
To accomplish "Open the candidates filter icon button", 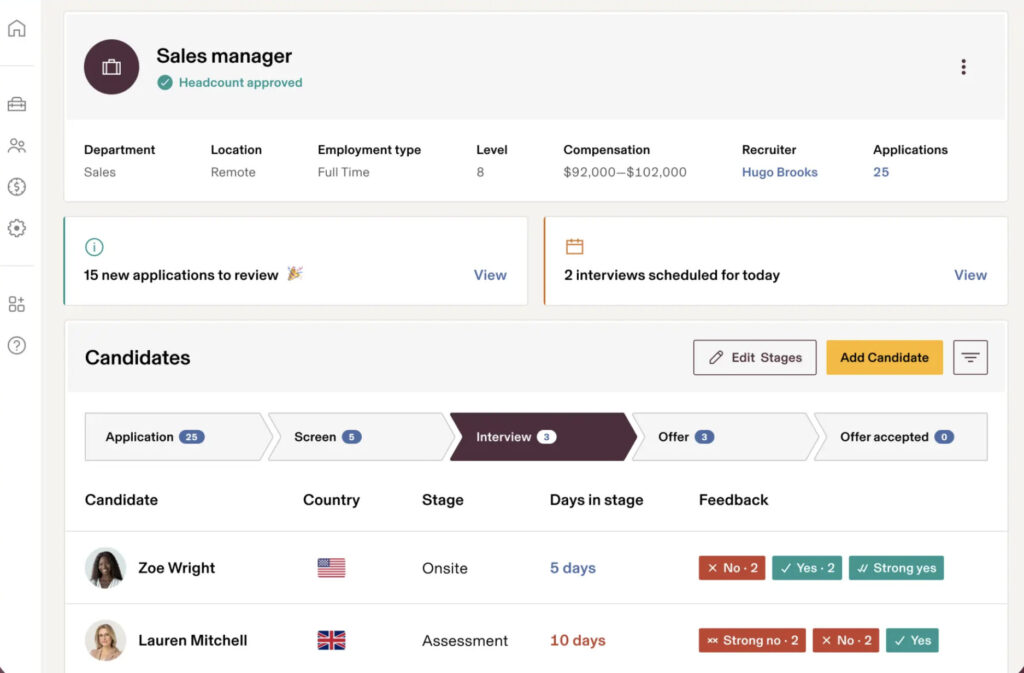I will pyautogui.click(x=970, y=357).
